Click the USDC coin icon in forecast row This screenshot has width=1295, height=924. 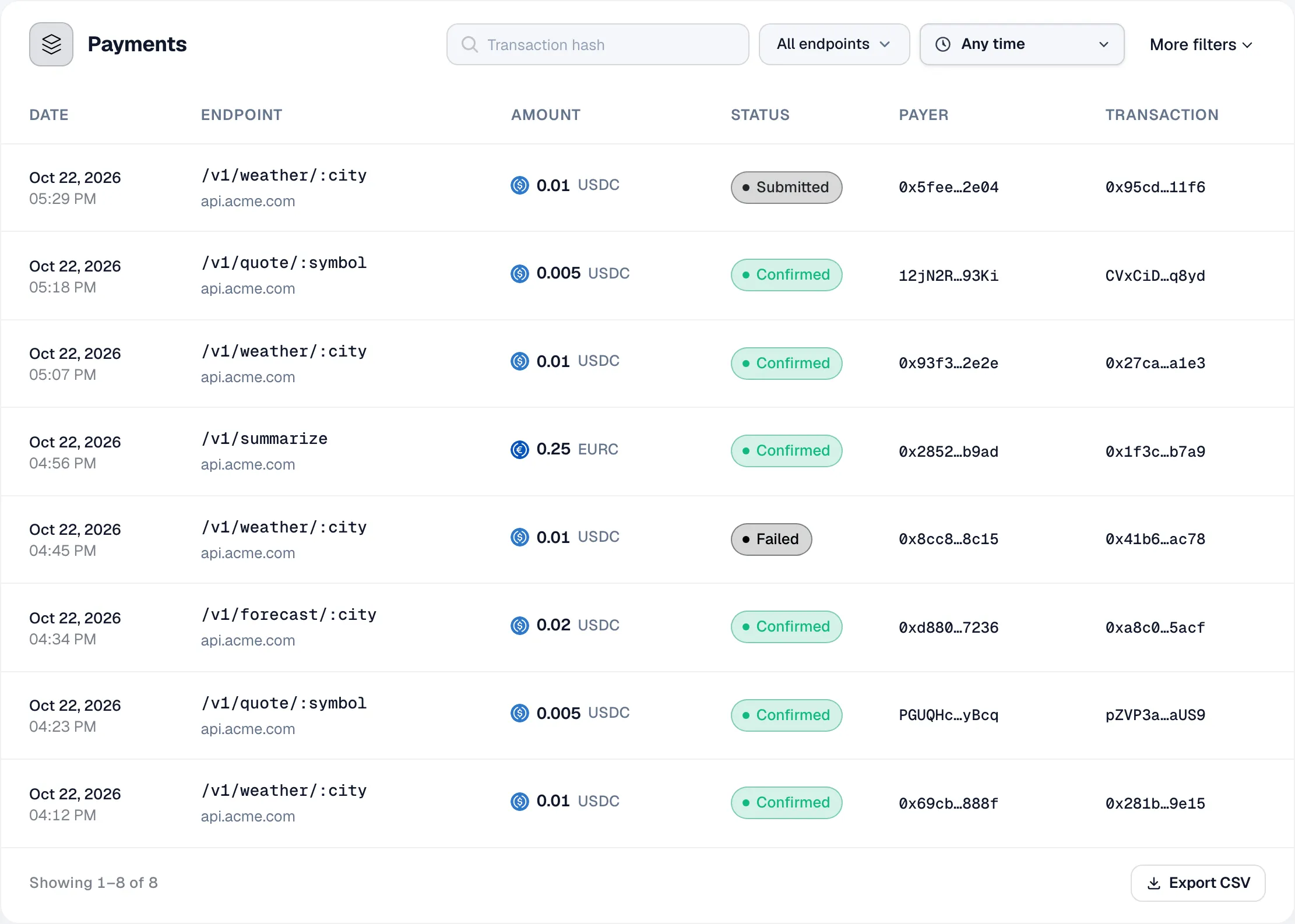[519, 625]
